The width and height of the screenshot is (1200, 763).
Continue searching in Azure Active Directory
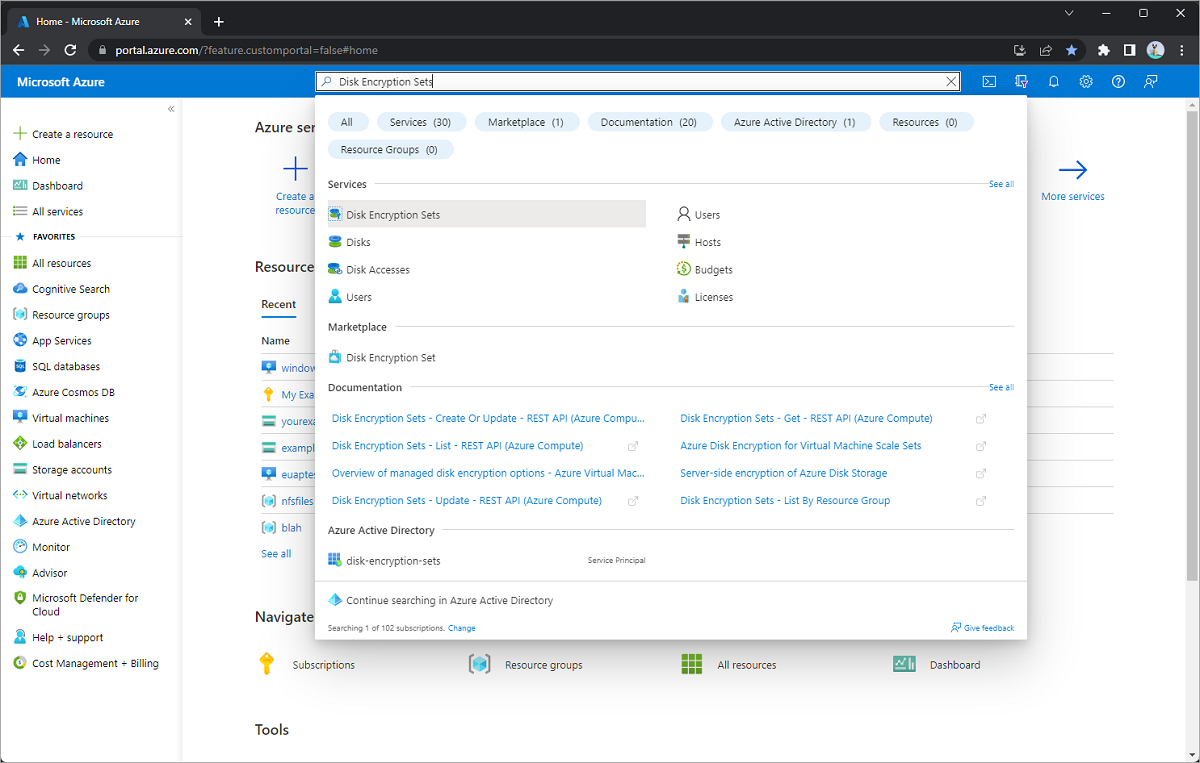click(x=449, y=600)
